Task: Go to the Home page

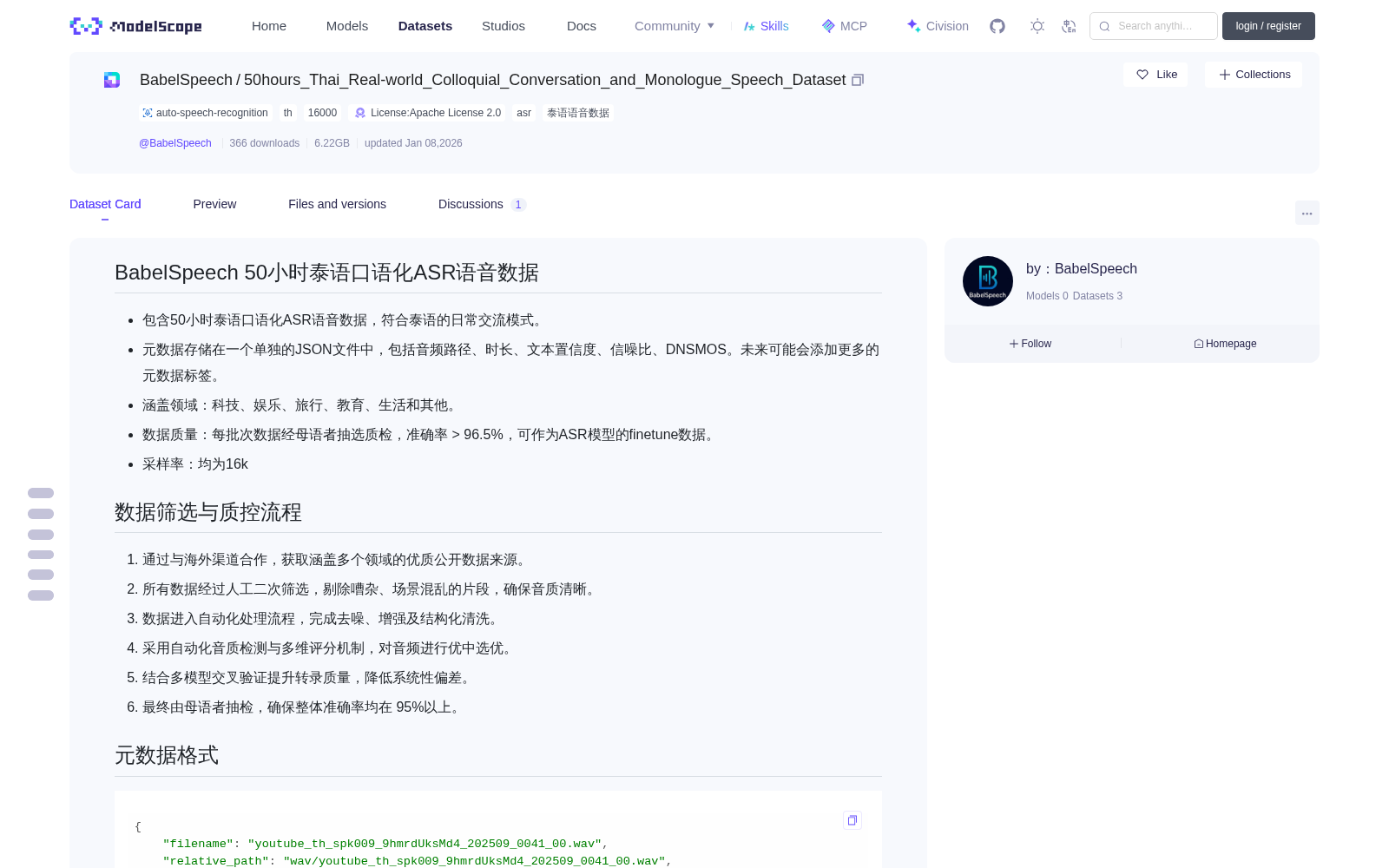Action: 269,26
